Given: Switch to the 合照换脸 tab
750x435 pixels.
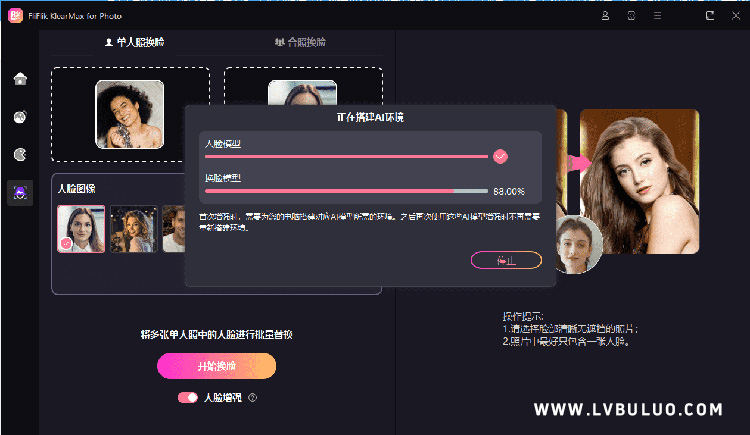Looking at the screenshot, I should pyautogui.click(x=300, y=42).
